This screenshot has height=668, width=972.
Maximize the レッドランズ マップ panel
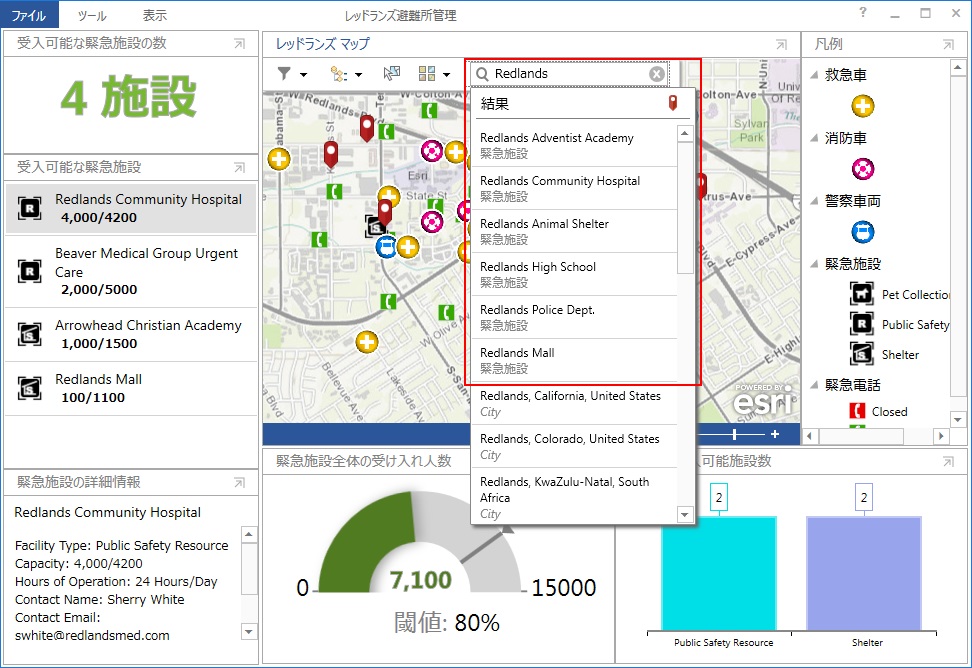click(781, 44)
